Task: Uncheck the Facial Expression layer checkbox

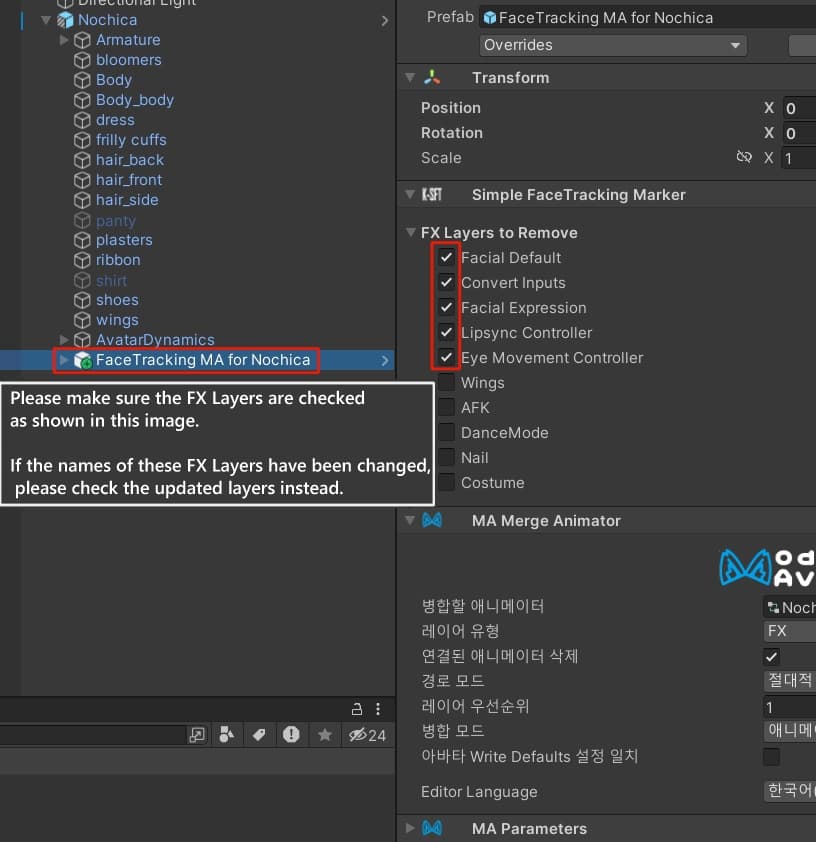Action: [x=447, y=307]
